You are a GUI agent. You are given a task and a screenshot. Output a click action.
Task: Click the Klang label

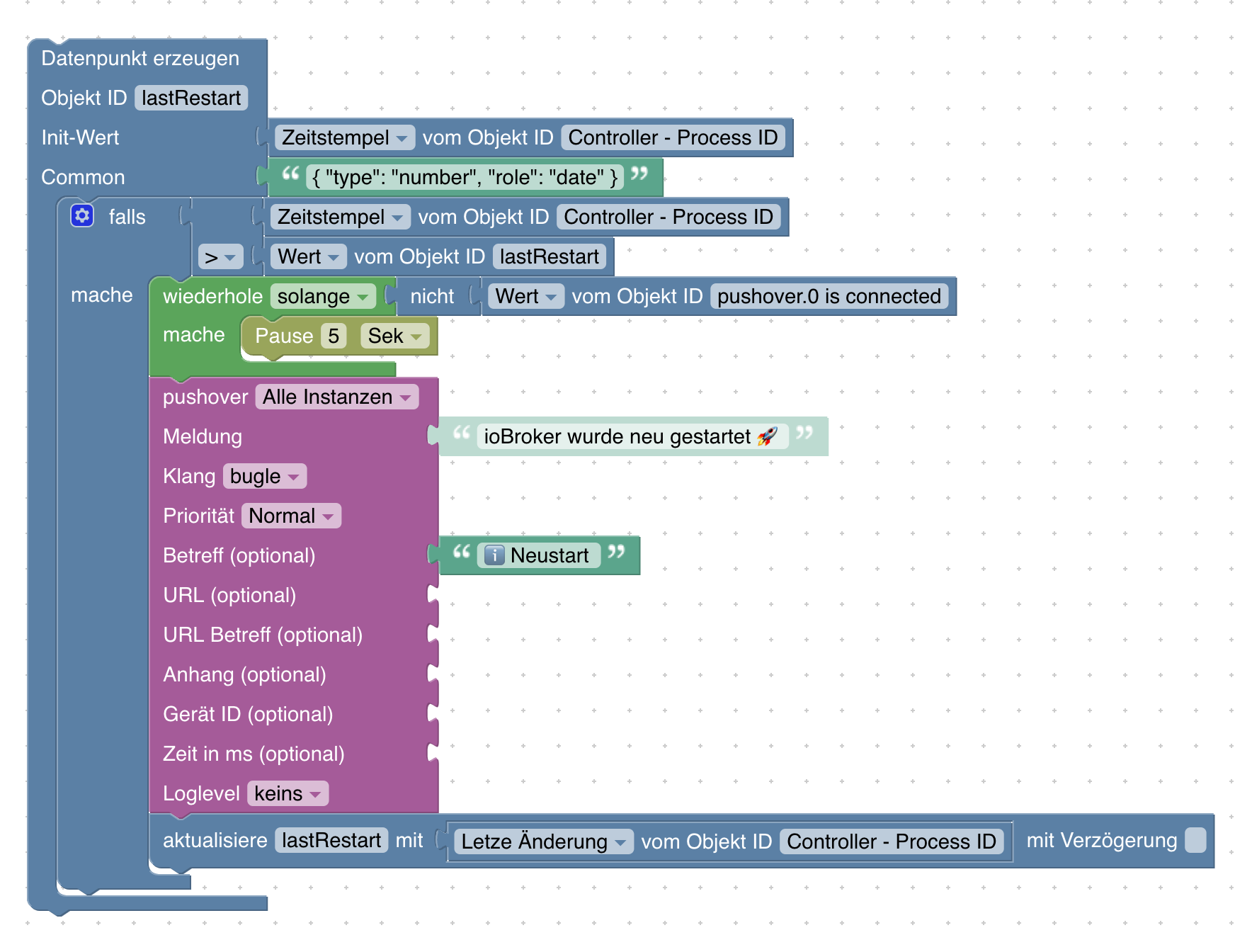click(x=189, y=476)
